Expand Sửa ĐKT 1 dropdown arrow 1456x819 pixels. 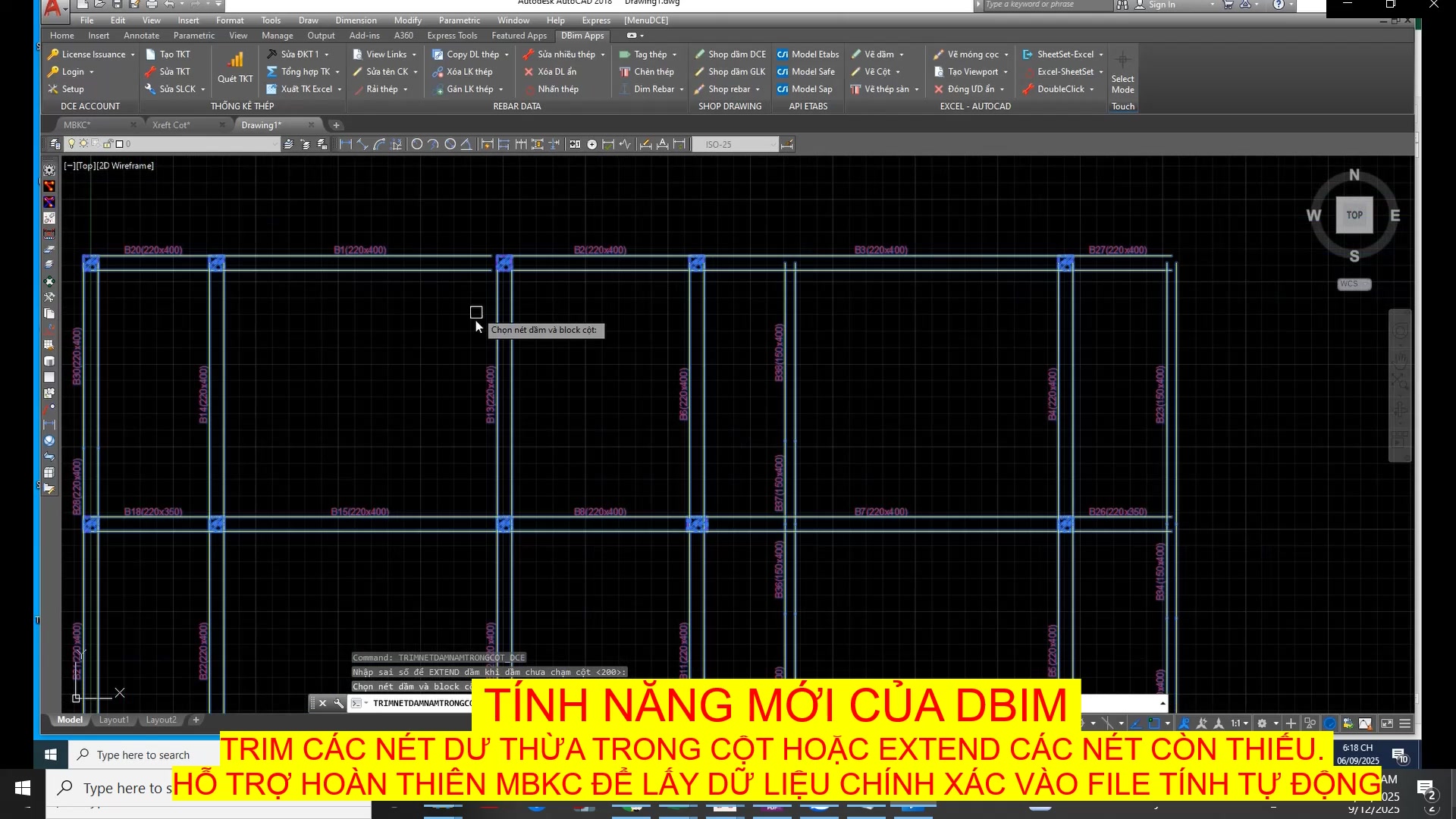(327, 55)
